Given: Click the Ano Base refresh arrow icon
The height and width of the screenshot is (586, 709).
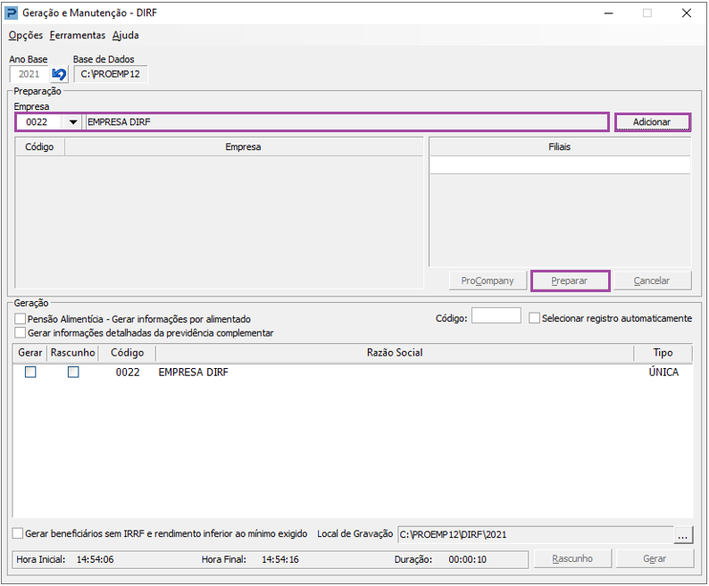Looking at the screenshot, I should [59, 75].
